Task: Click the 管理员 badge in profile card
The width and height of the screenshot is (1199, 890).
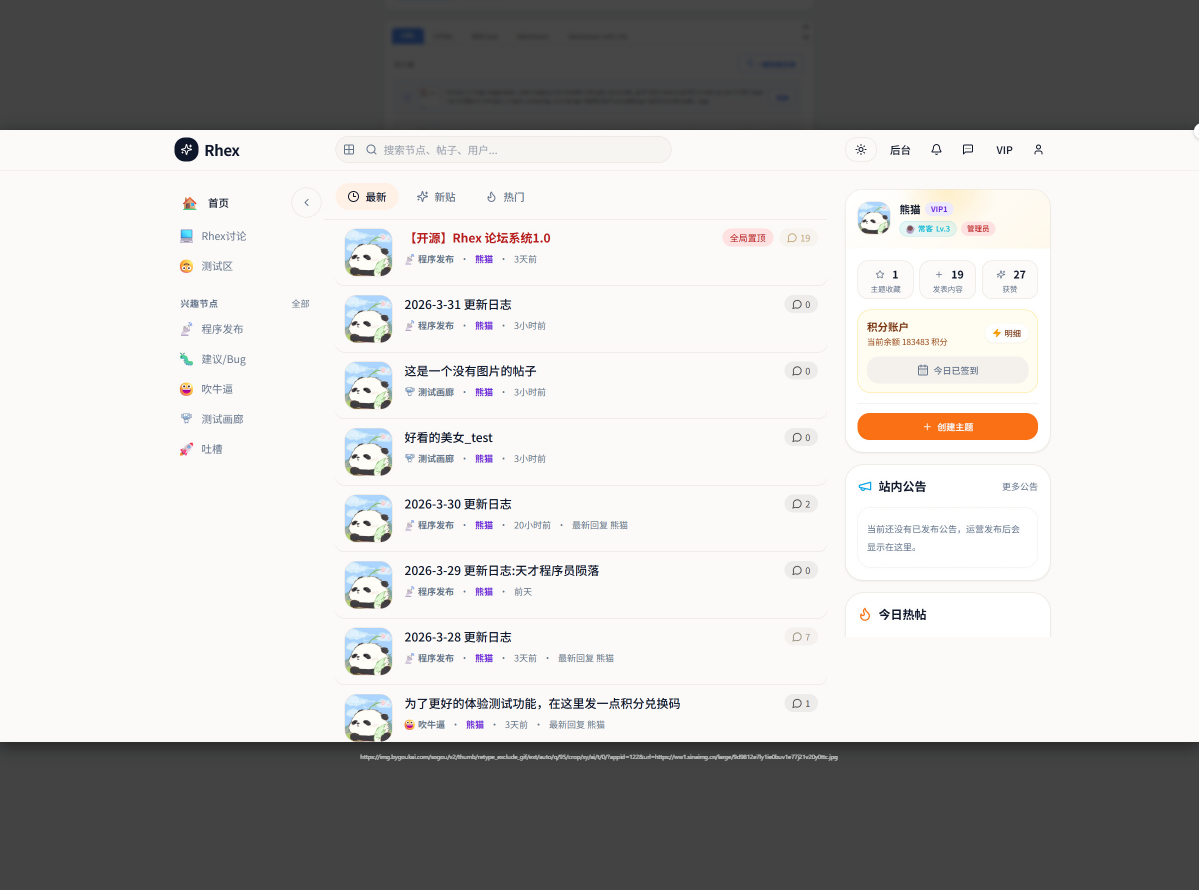Action: (978, 229)
